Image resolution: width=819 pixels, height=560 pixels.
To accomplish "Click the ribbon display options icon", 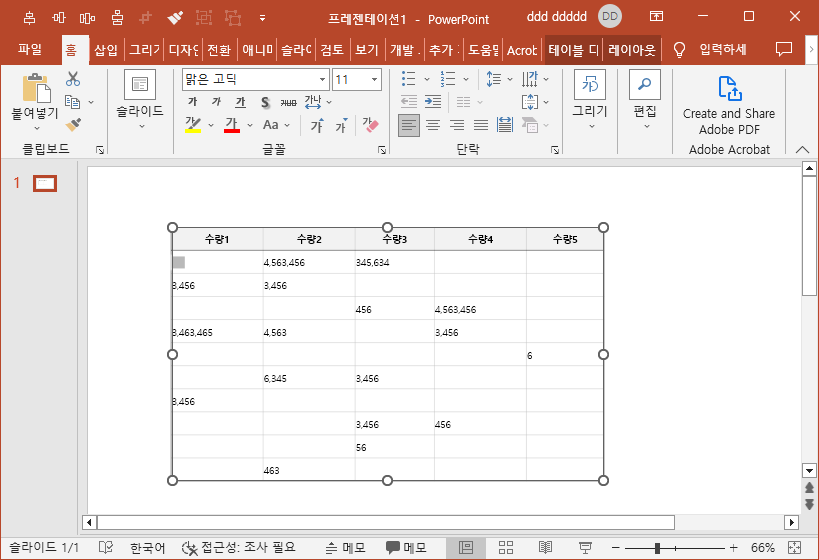I will [657, 16].
